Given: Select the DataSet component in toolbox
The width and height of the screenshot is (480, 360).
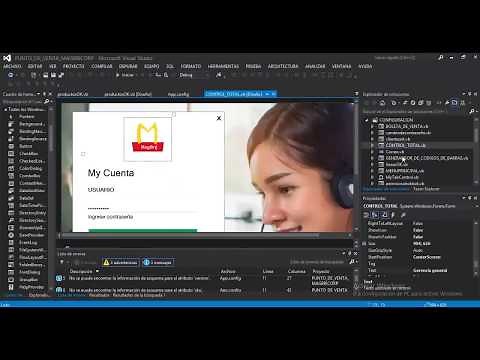Looking at the screenshot, I should [27, 198].
